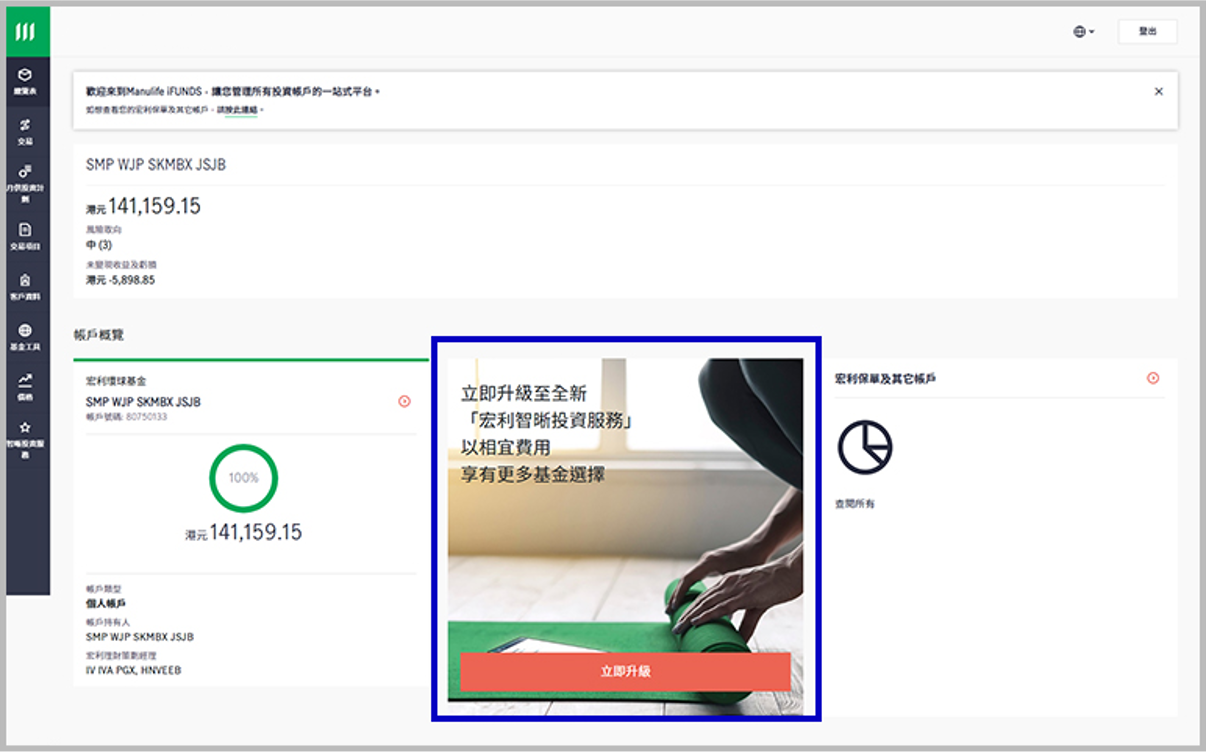Image resolution: width=1209 pixels, height=752 pixels.
Task: Open 價格 chart icon in sidebar
Action: coord(26,387)
